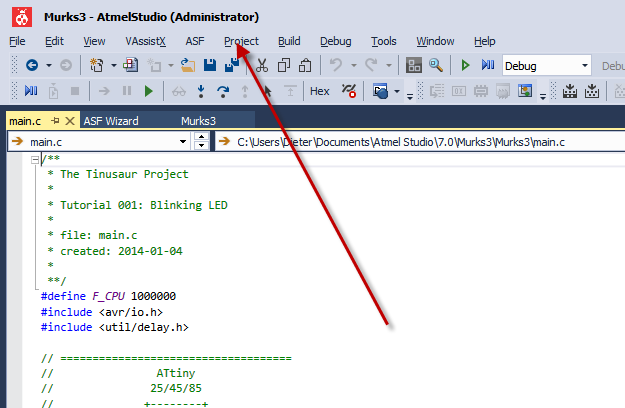The width and height of the screenshot is (625, 408).
Task: Toggle the pin on main.c tab
Action: click(55, 121)
